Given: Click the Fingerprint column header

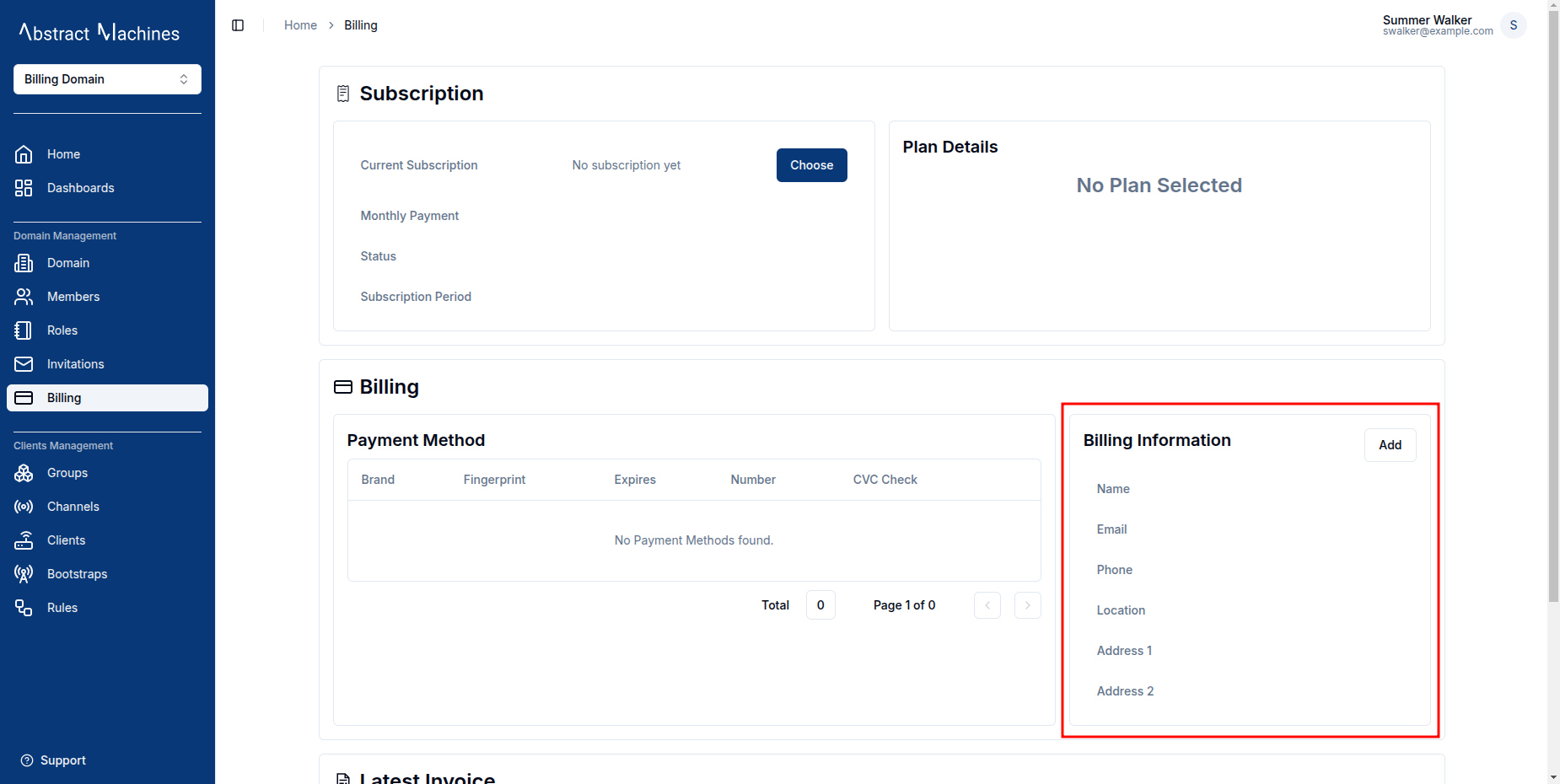Looking at the screenshot, I should pos(494,480).
